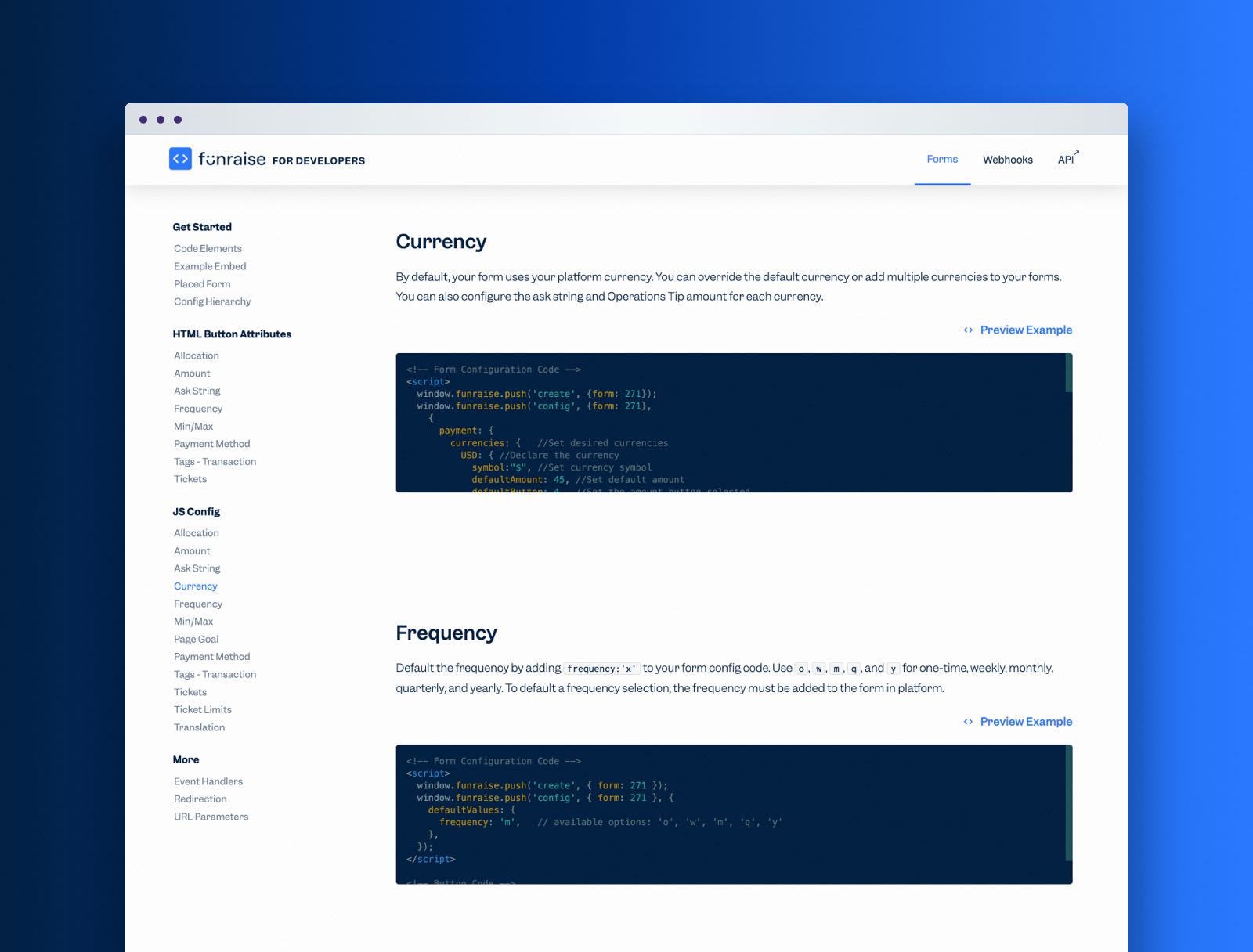Select Min/Max under JS Config
Image resolution: width=1253 pixels, height=952 pixels.
click(193, 622)
